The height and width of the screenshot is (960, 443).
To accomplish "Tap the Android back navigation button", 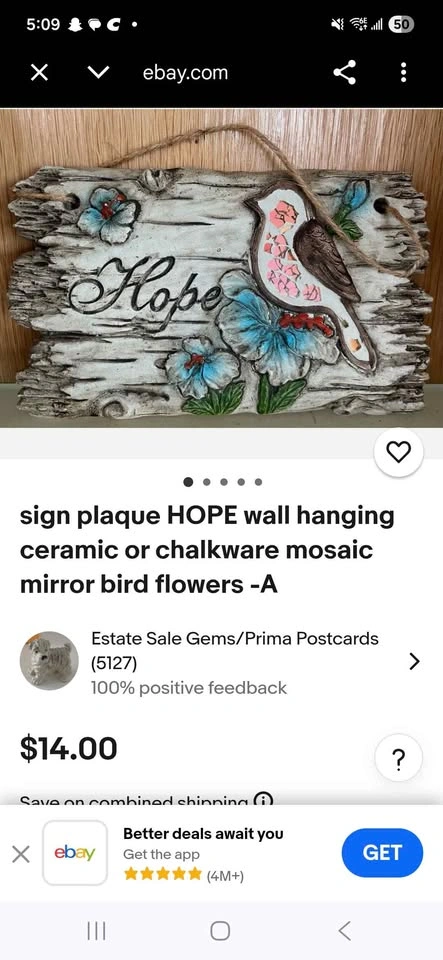I will click(344, 931).
